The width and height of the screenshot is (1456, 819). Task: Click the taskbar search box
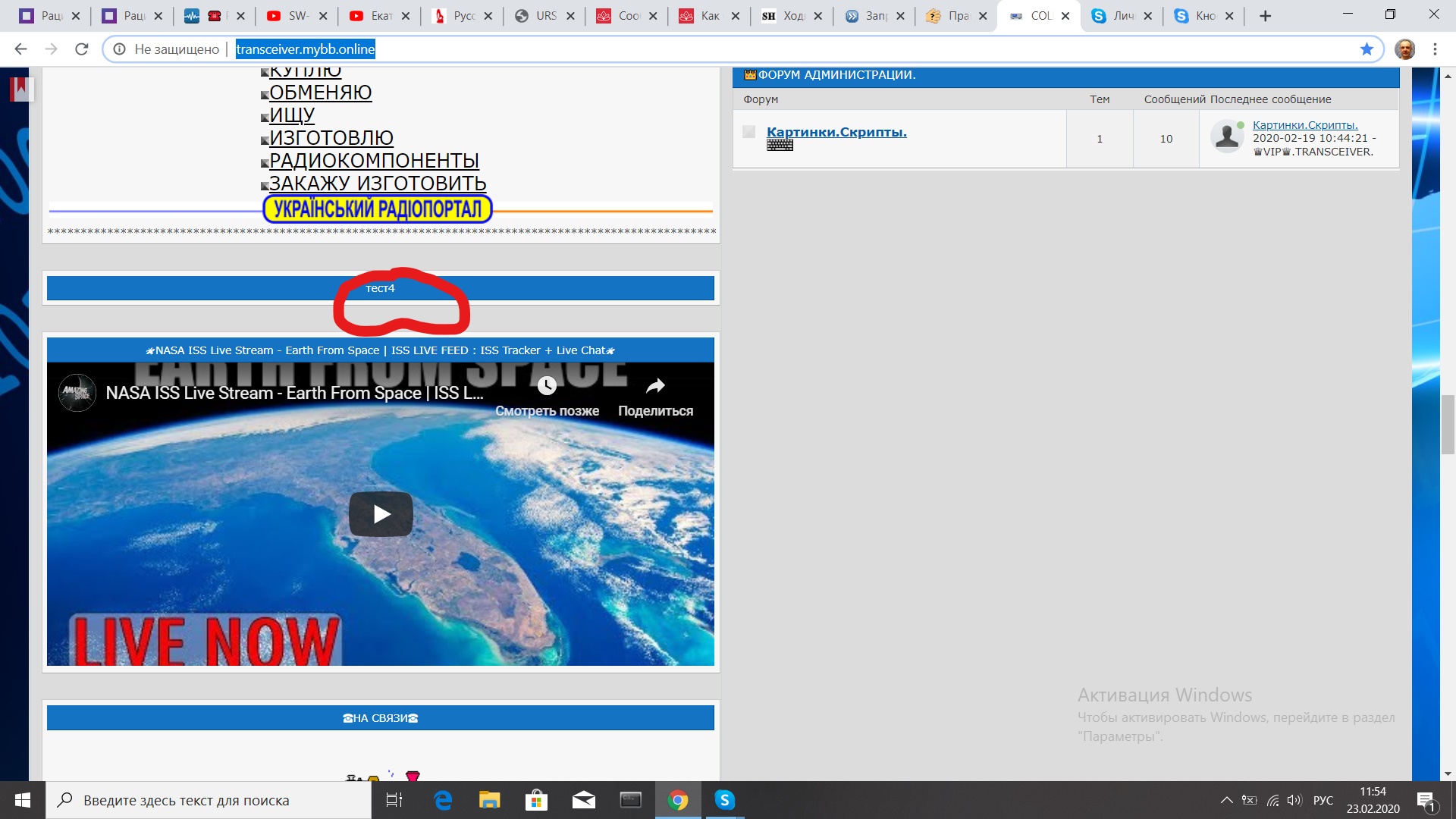pyautogui.click(x=209, y=800)
